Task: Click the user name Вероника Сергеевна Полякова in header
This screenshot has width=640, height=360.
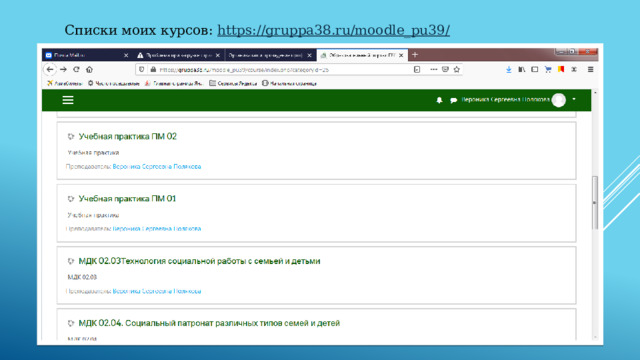Action: (x=505, y=100)
